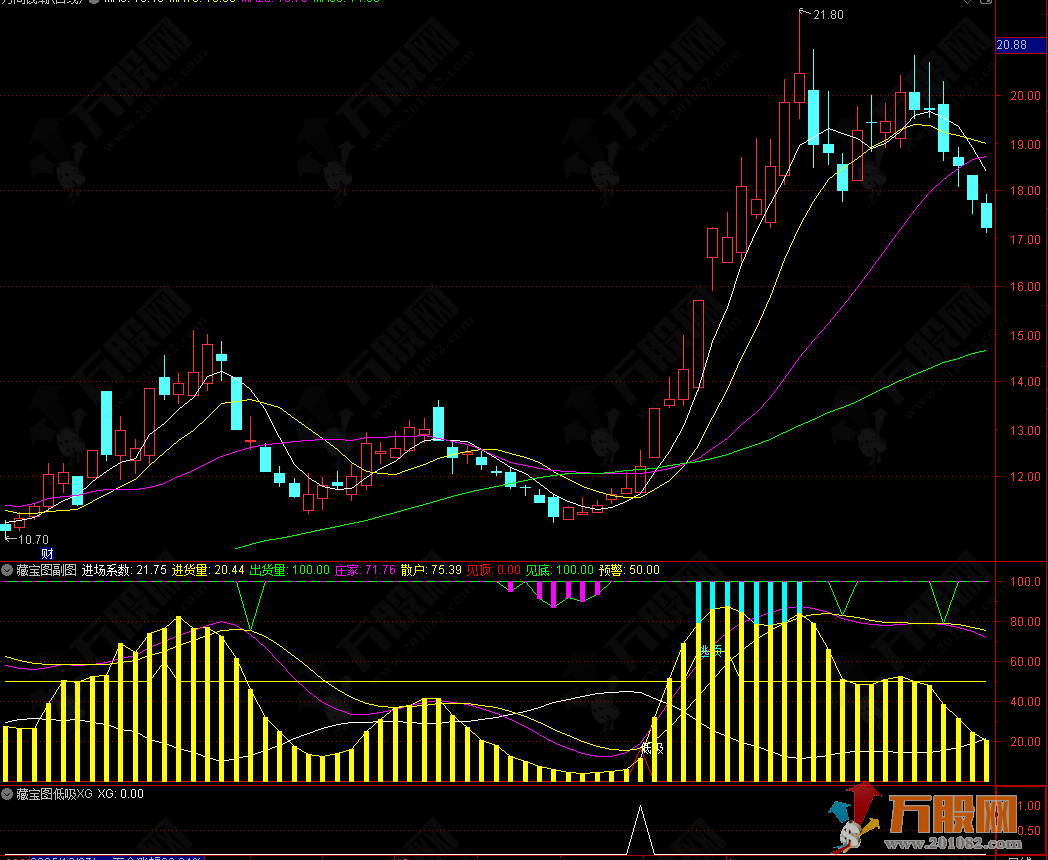Click the magenta 庄家 legend label
This screenshot has width=1048, height=860.
[x=365, y=570]
